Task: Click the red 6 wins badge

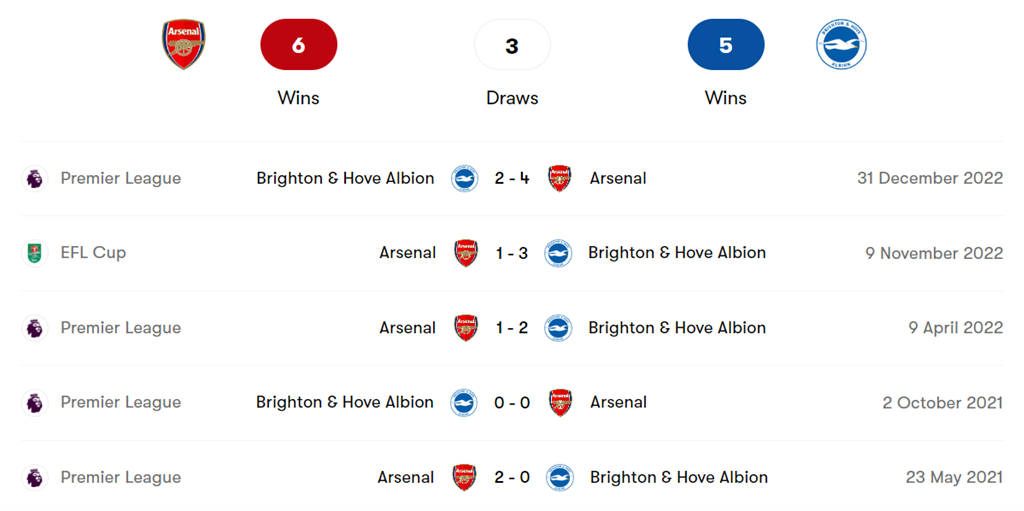Action: 298,45
